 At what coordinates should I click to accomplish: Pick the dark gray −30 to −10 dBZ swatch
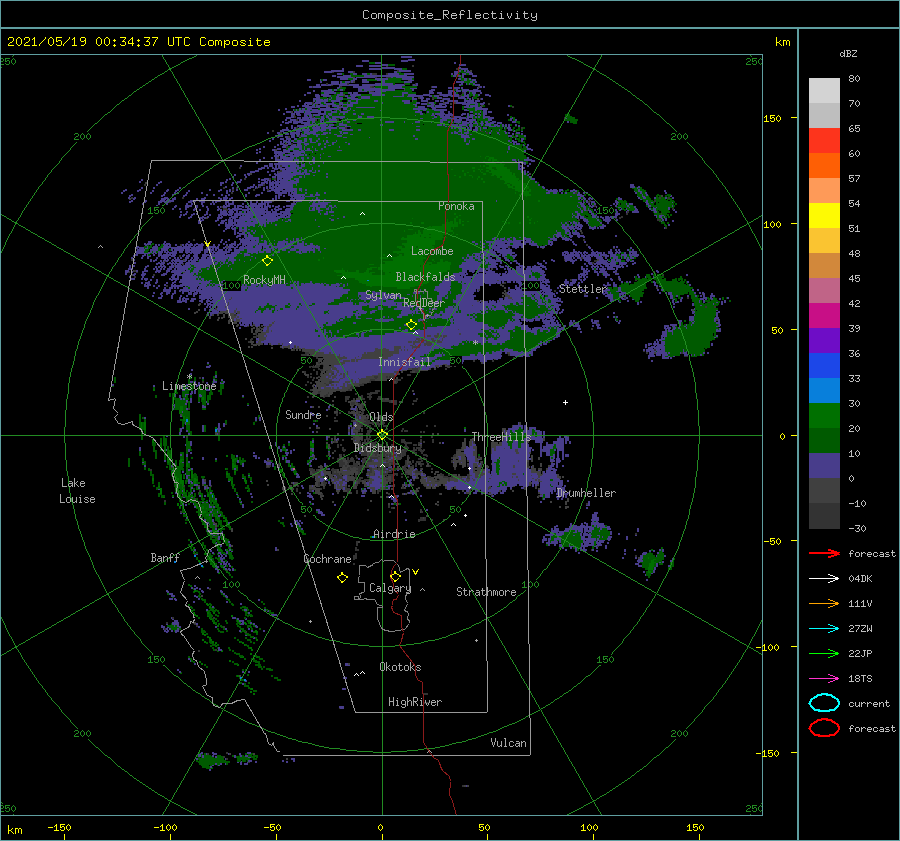click(x=824, y=515)
